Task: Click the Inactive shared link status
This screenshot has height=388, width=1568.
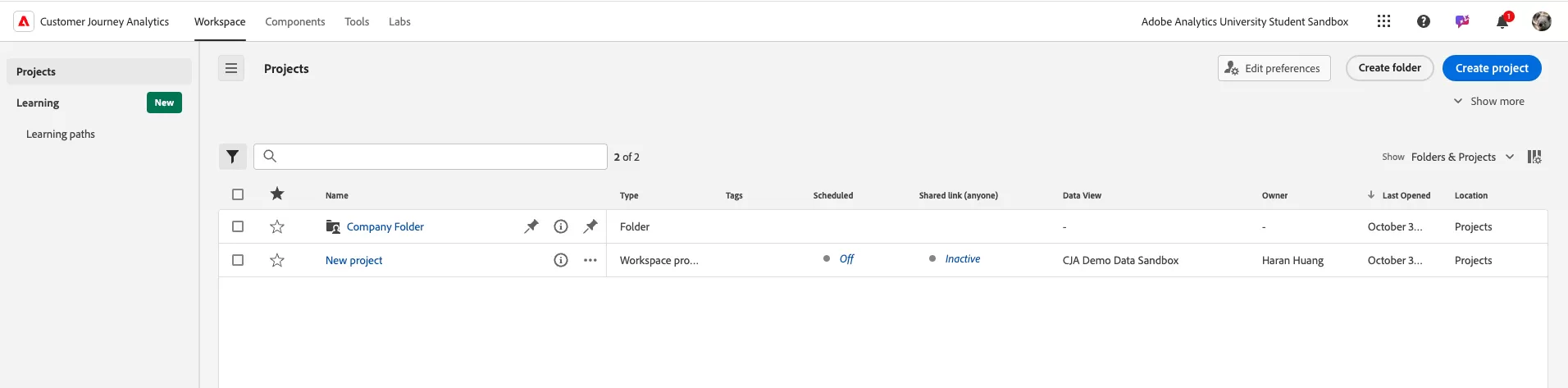Action: [x=963, y=258]
